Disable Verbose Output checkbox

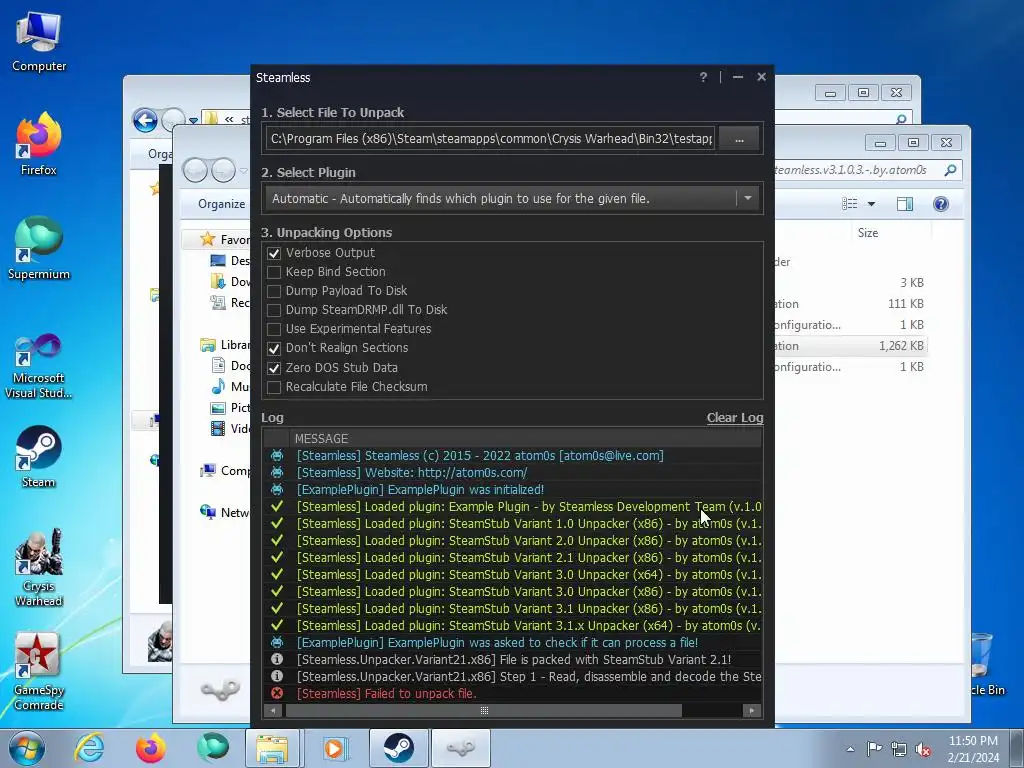click(x=274, y=253)
